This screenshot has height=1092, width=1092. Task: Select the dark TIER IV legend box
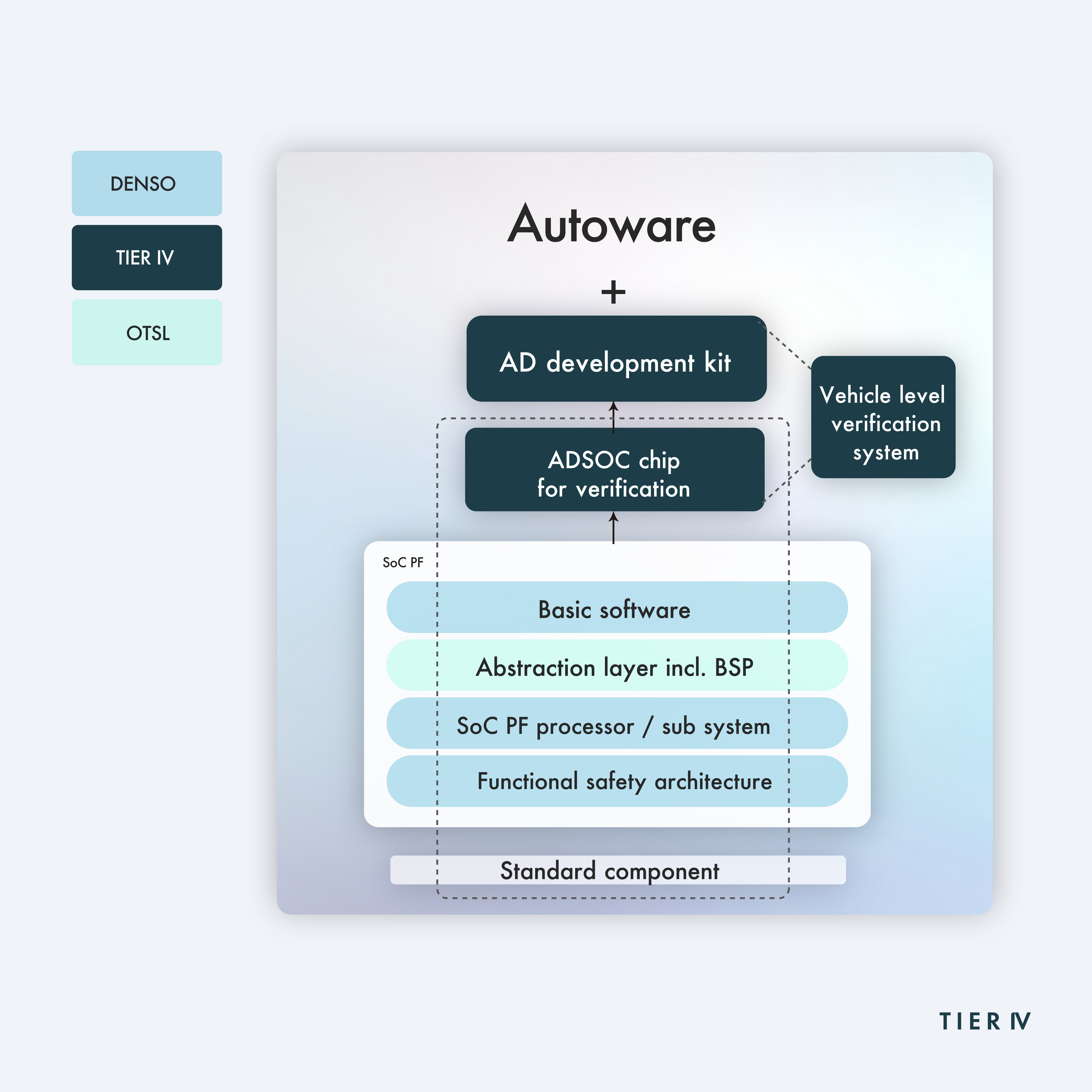coord(147,258)
